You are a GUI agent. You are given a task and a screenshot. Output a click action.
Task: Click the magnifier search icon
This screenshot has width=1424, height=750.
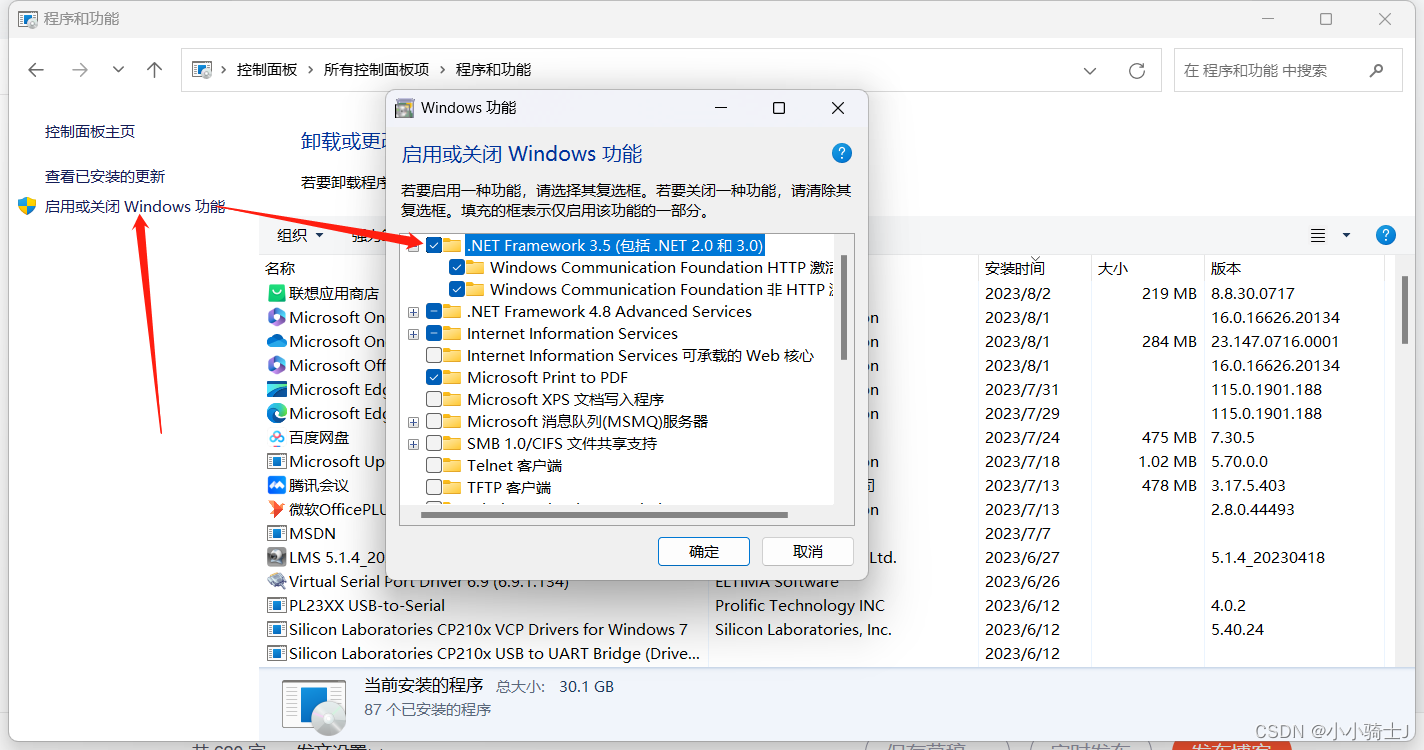click(x=1377, y=70)
